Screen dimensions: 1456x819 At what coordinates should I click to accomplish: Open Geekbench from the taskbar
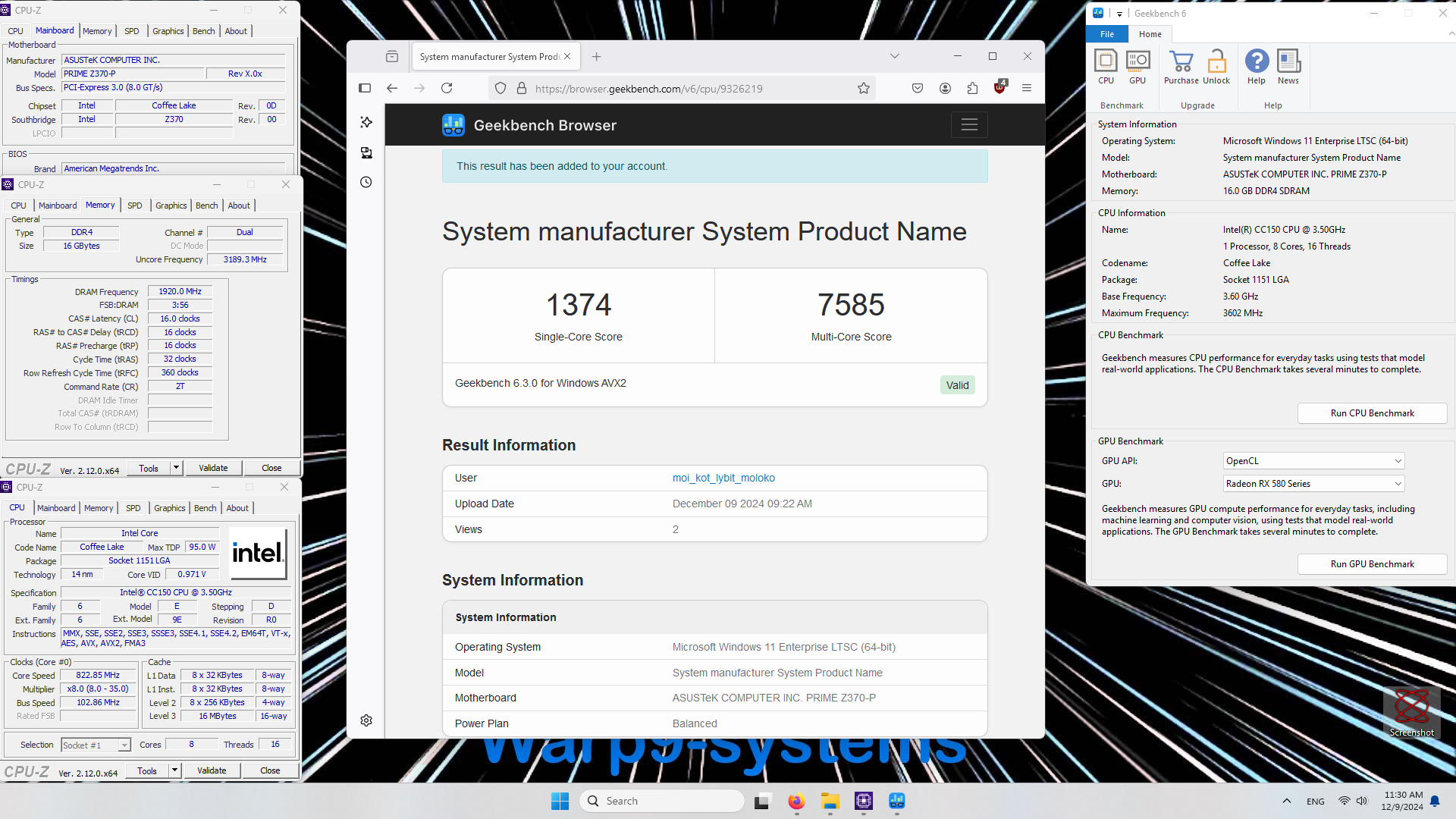click(896, 801)
